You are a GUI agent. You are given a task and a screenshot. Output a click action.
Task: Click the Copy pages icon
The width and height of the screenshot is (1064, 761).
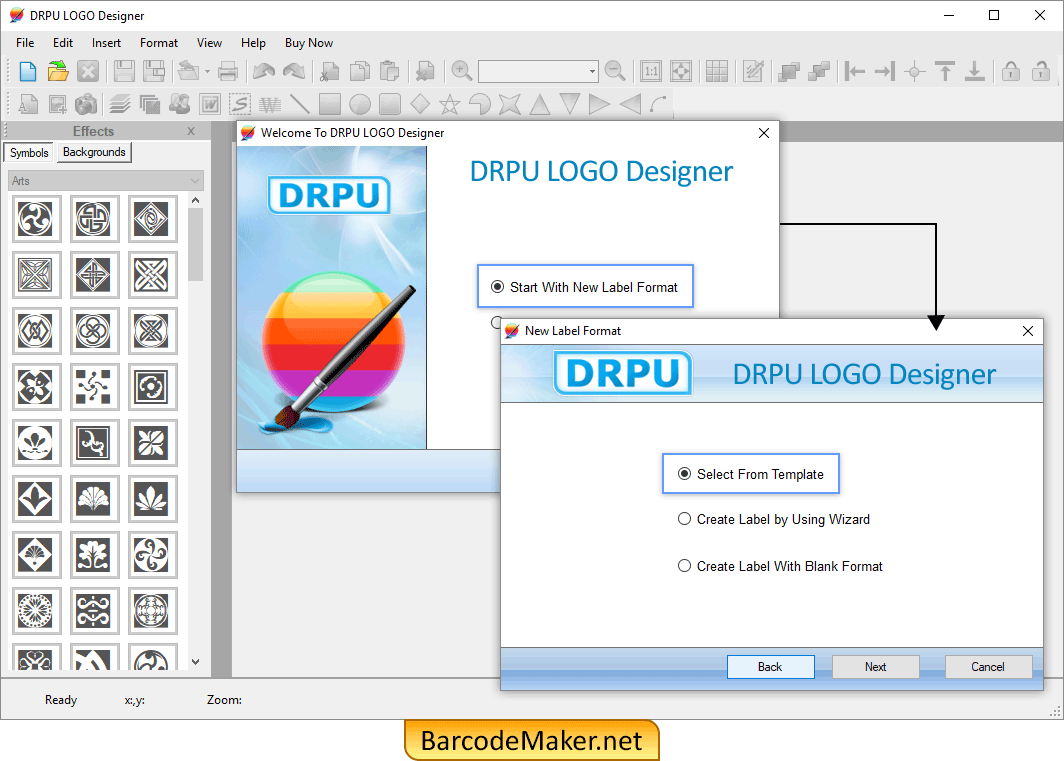pos(360,71)
